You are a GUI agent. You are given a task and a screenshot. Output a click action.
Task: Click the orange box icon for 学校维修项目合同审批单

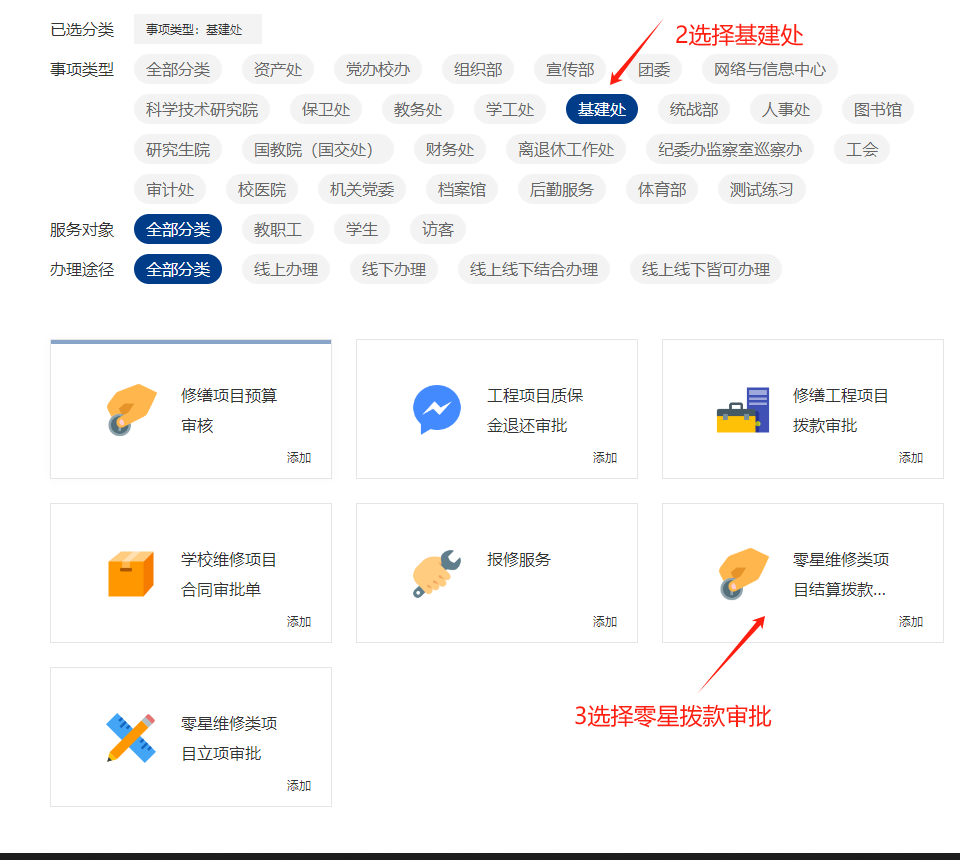pos(131,574)
